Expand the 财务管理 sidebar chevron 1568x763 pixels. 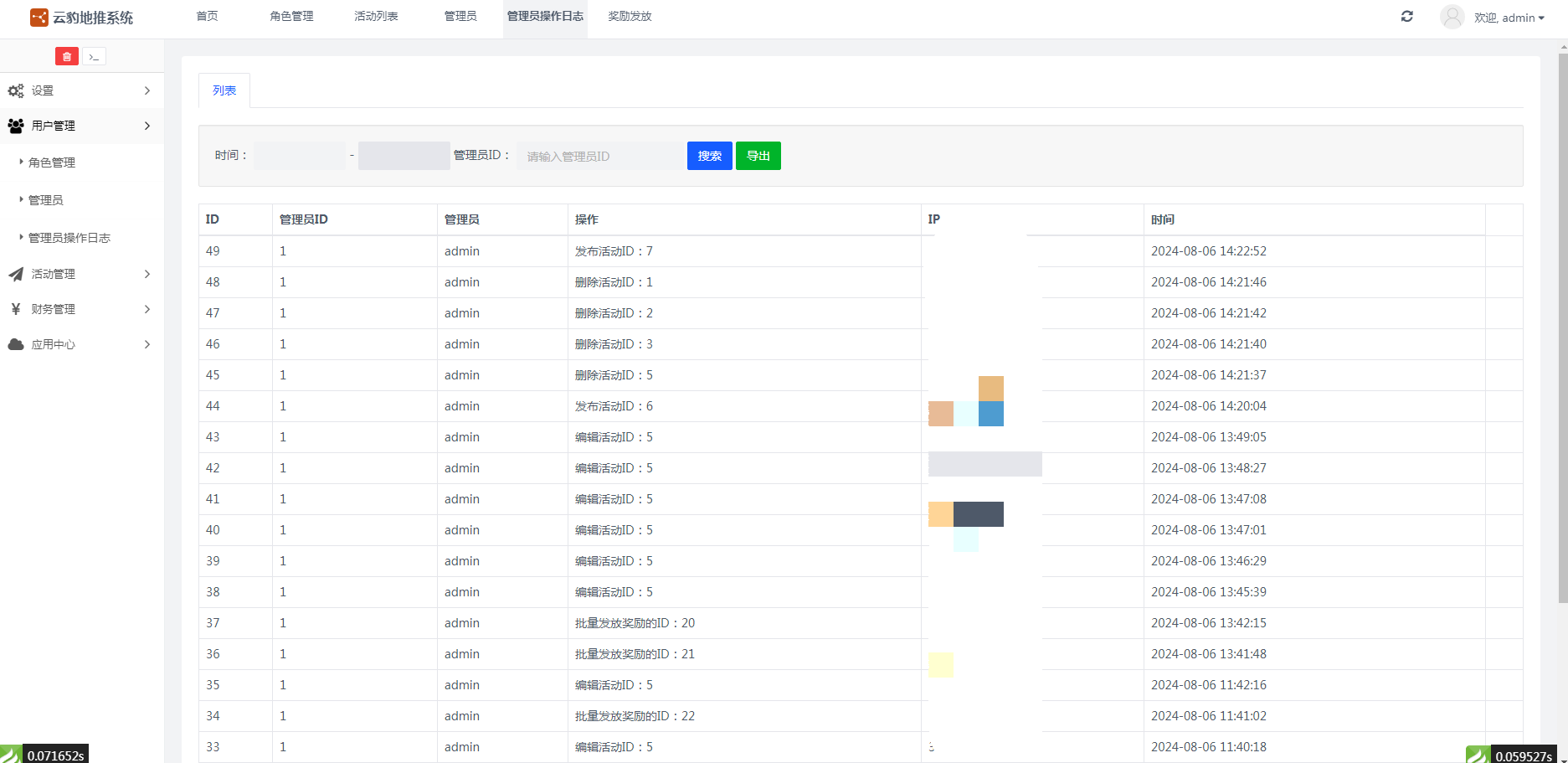click(147, 309)
